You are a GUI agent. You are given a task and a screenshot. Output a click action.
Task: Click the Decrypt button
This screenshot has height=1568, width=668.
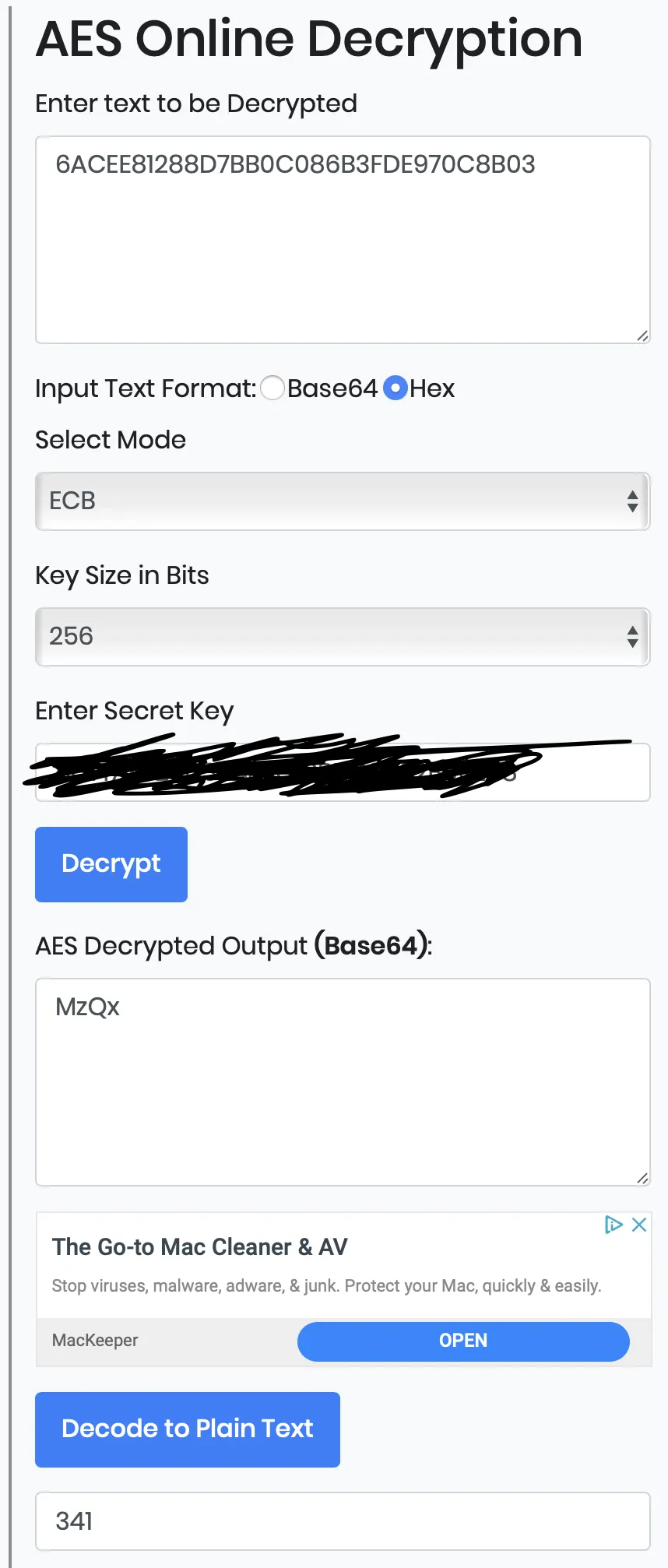coord(111,864)
